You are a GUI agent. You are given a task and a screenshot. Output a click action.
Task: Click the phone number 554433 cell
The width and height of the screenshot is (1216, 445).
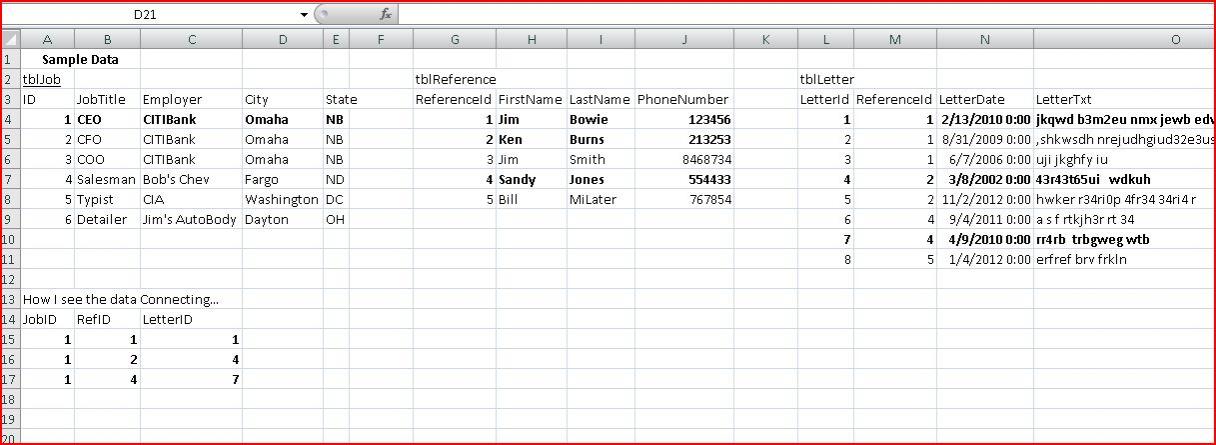click(684, 180)
